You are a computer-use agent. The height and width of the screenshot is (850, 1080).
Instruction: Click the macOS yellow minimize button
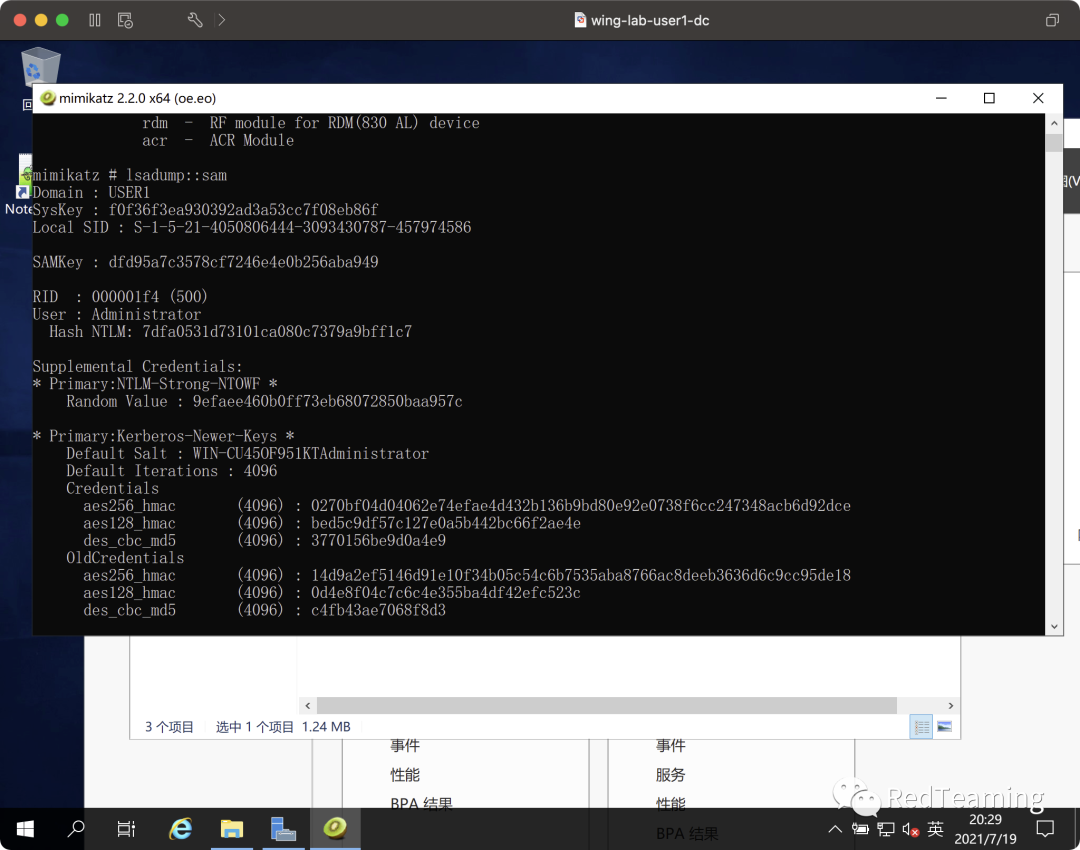point(41,20)
